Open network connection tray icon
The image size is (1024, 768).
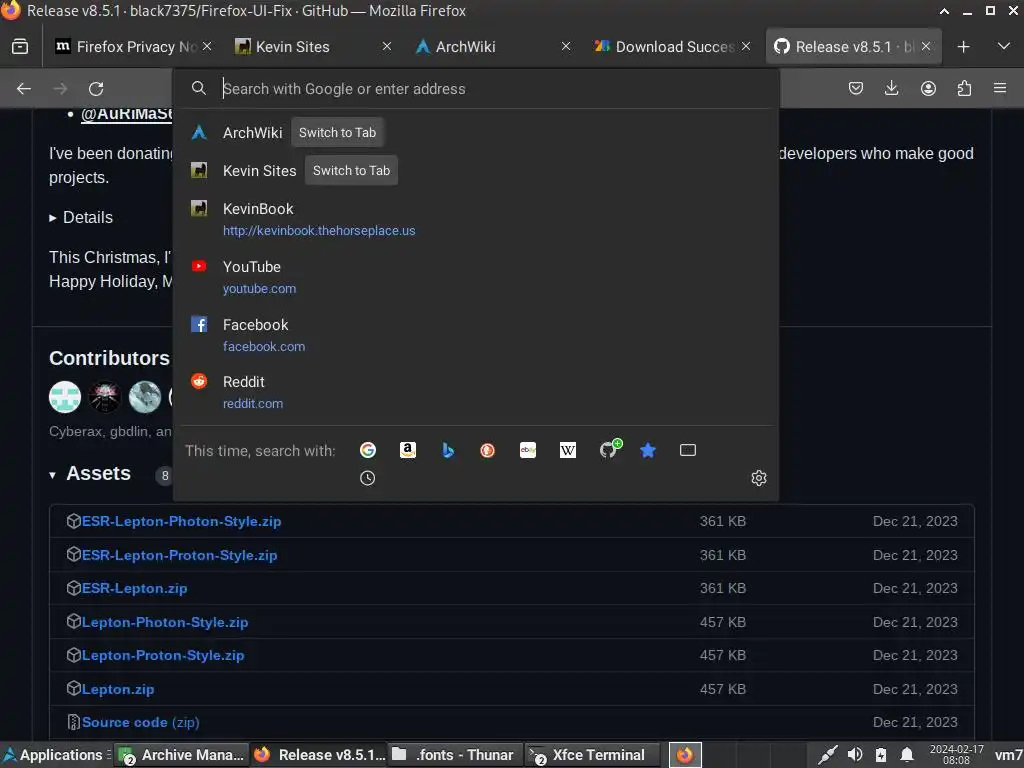pos(828,755)
